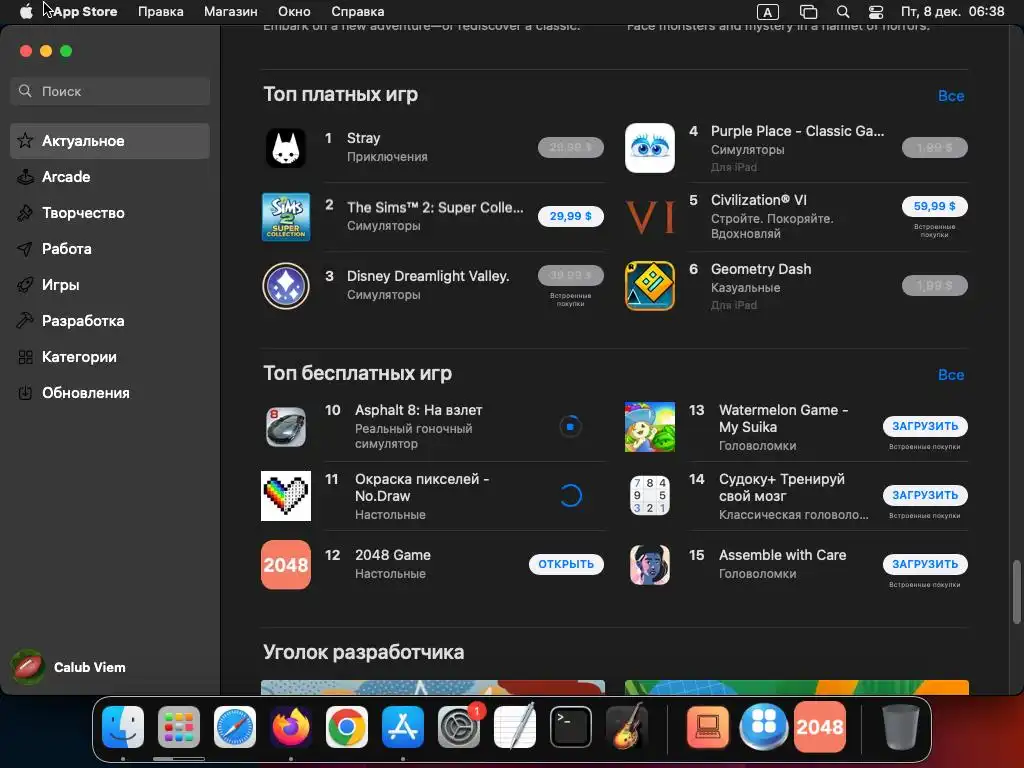This screenshot has height=768, width=1024.
Task: Open Творчество section in sidebar
Action: (110, 213)
